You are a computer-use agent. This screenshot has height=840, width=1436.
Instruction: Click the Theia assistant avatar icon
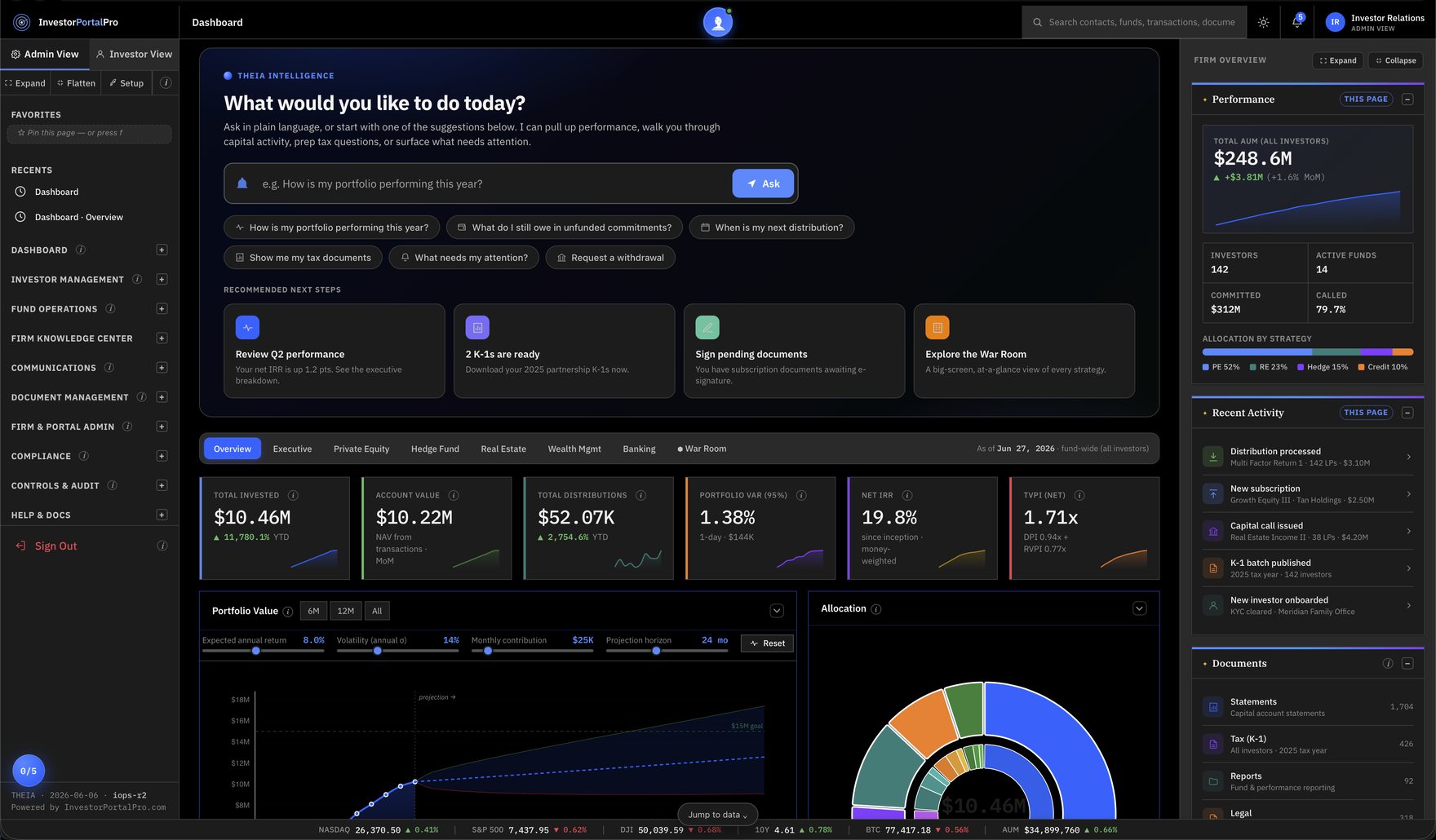(x=718, y=23)
